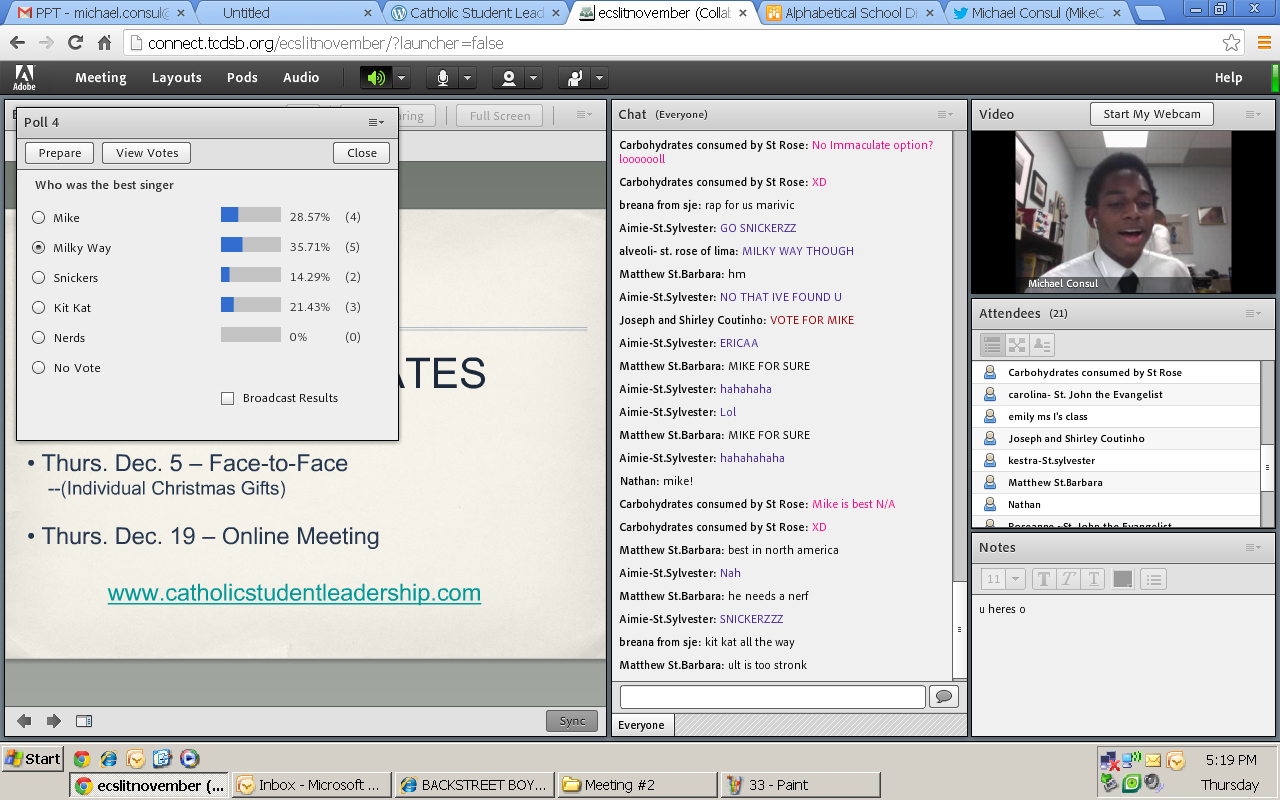This screenshot has width=1280, height=800.
Task: Click the microphone icon in top toolbar
Action: coord(442,78)
